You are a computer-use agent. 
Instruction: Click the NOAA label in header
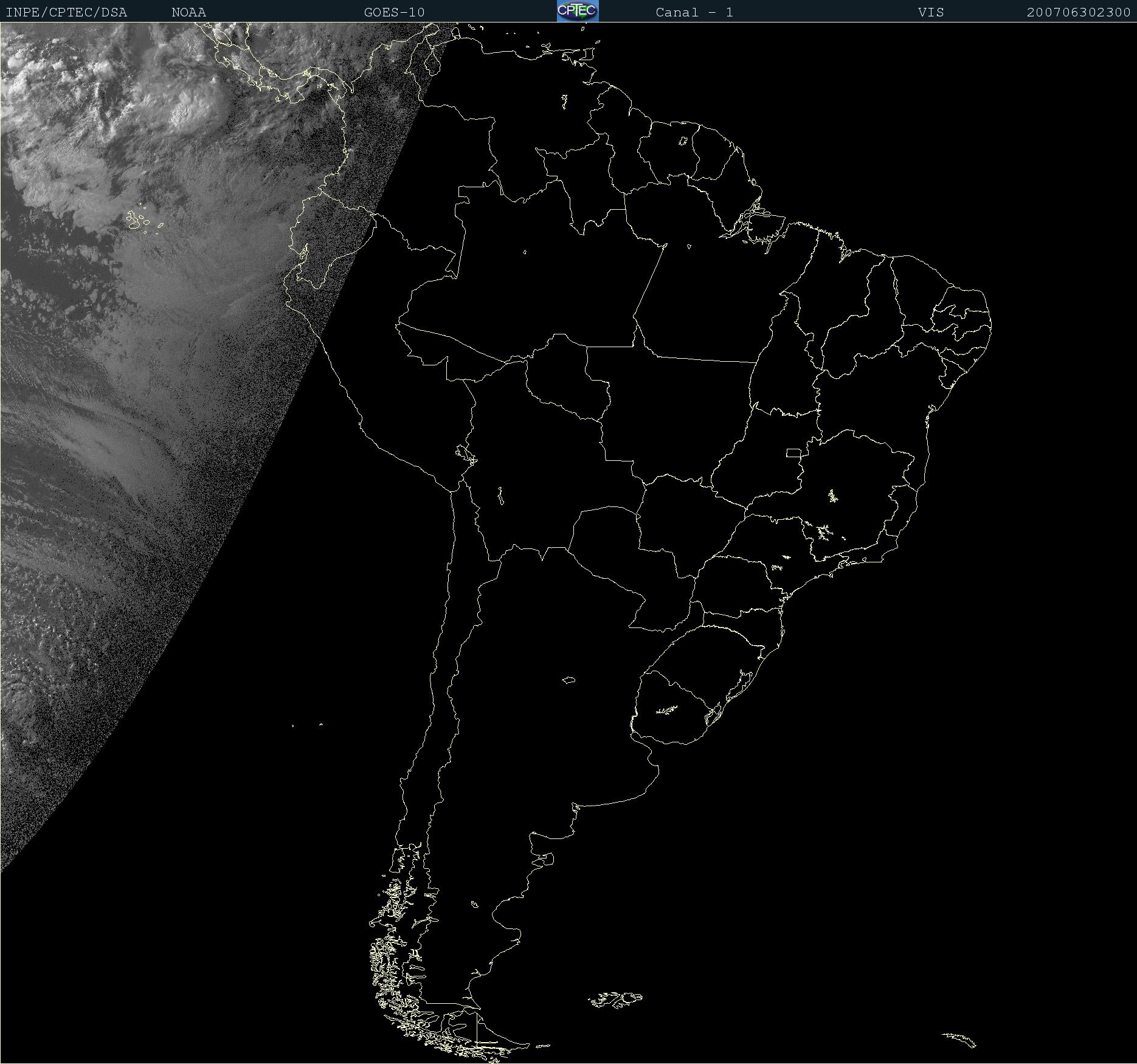click(x=189, y=13)
